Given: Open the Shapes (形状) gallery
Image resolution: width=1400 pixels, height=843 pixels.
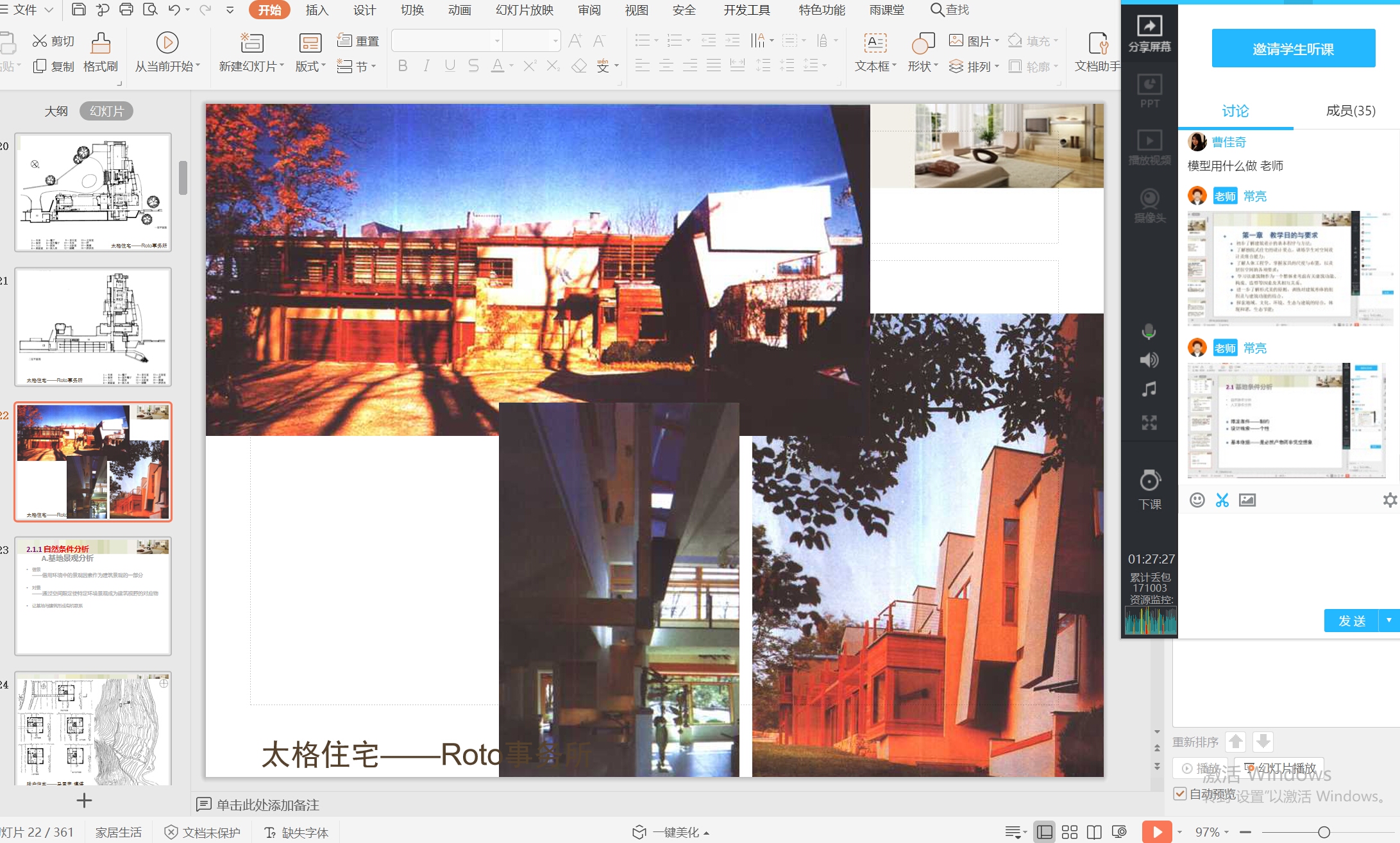Looking at the screenshot, I should [923, 53].
